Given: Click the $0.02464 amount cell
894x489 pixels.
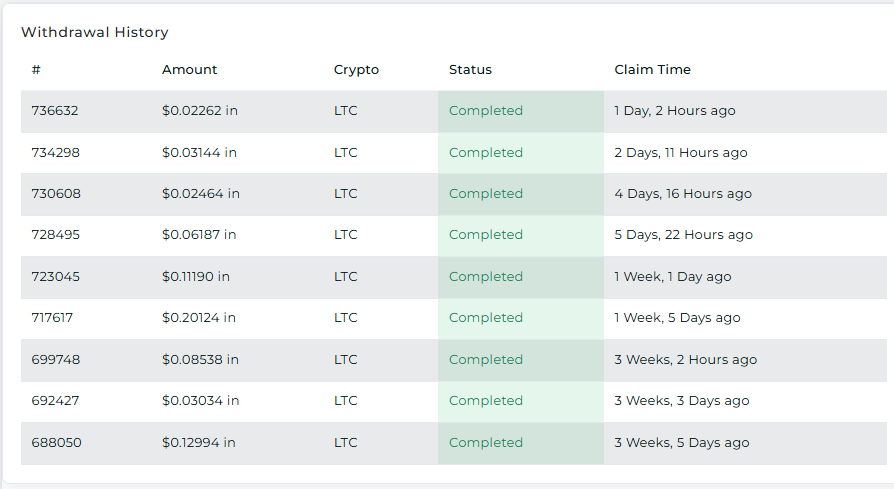Looking at the screenshot, I should [201, 194].
